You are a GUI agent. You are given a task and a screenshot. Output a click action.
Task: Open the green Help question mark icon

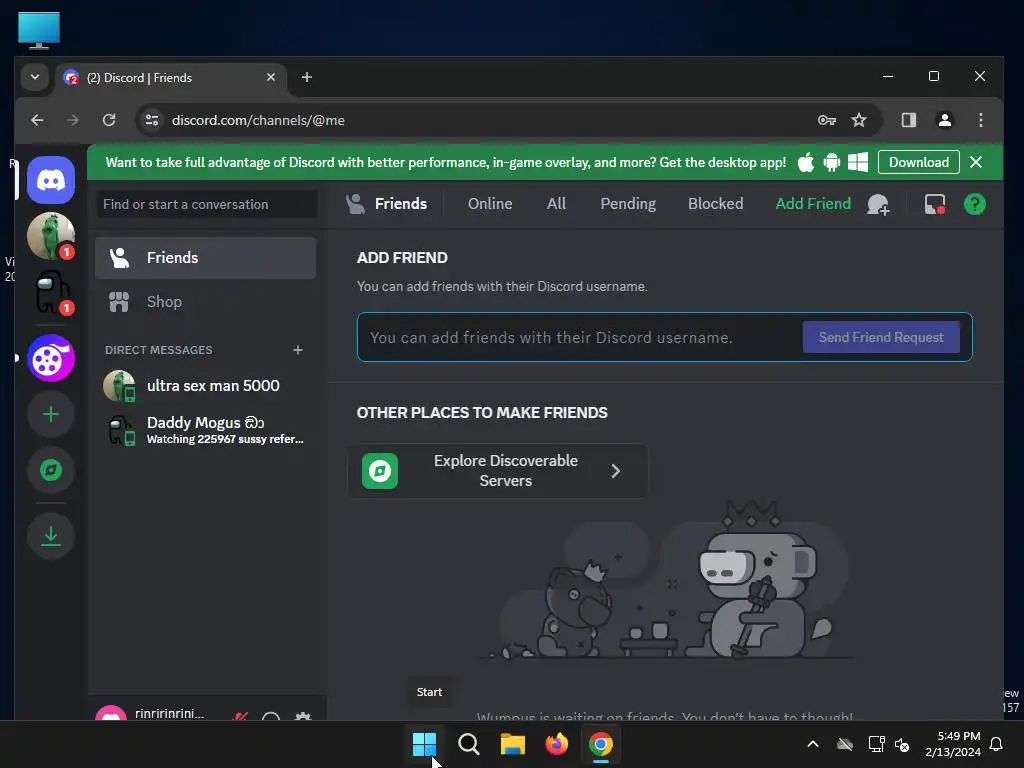click(974, 204)
